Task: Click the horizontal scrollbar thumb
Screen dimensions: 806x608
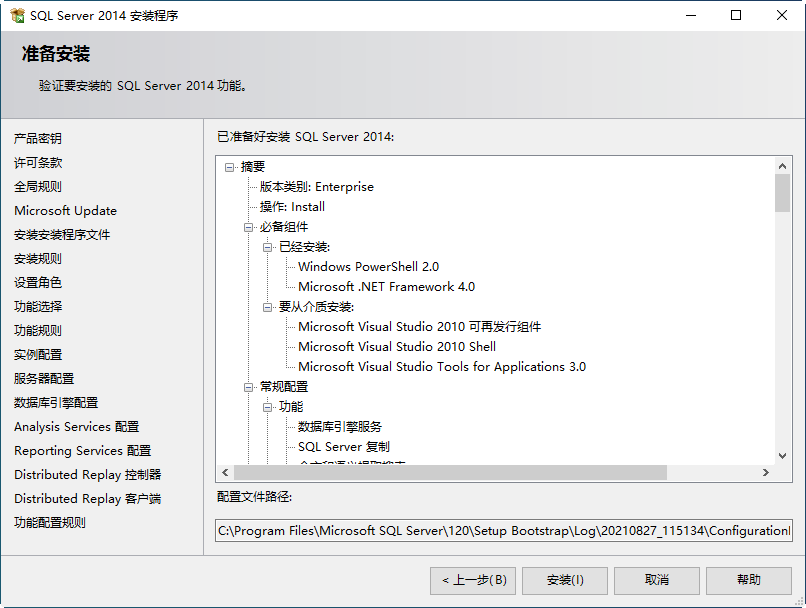Action: click(450, 472)
